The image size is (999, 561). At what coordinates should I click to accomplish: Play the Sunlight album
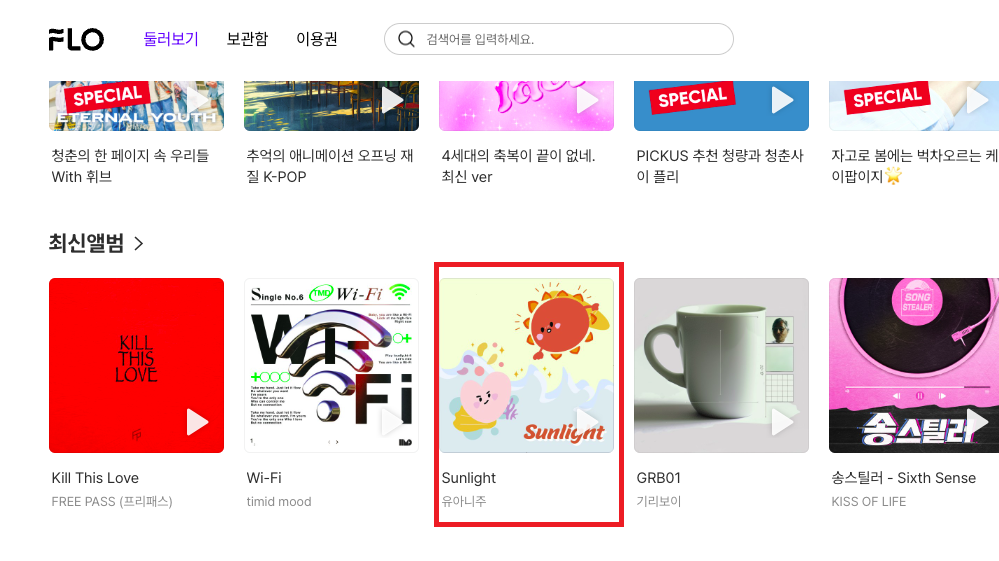tap(587, 422)
